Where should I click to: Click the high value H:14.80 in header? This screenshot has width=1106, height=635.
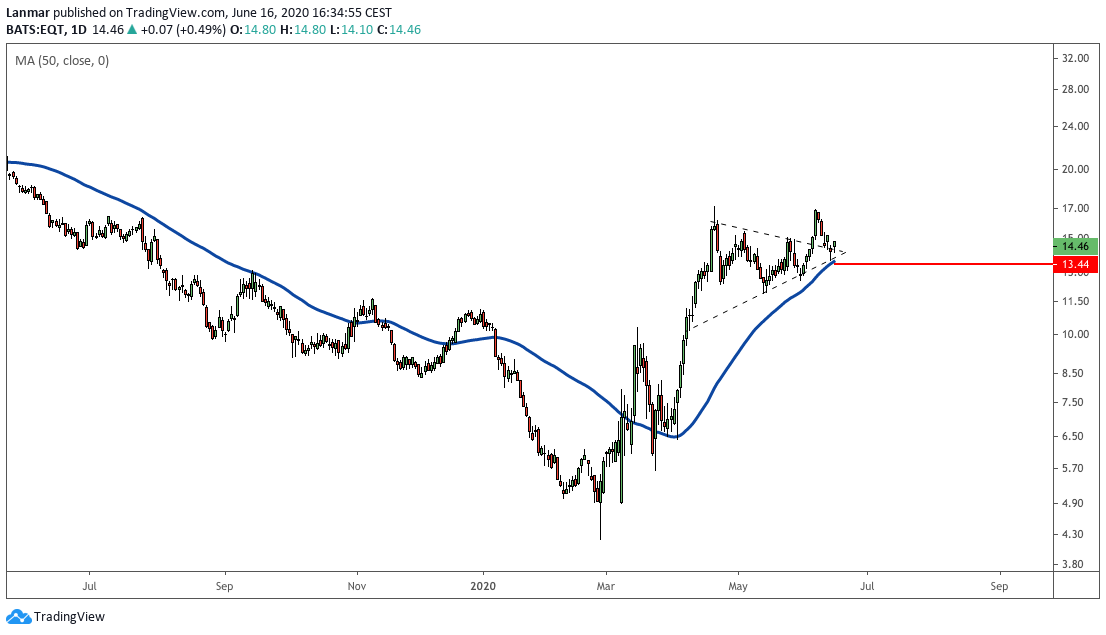pos(303,30)
